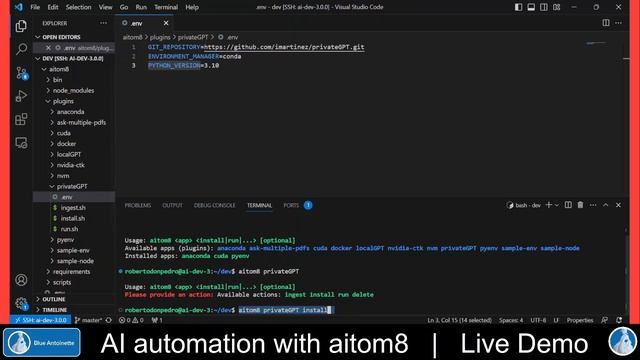Open the Remote Explorer icon
The height and width of the screenshot is (360, 640).
point(21,142)
